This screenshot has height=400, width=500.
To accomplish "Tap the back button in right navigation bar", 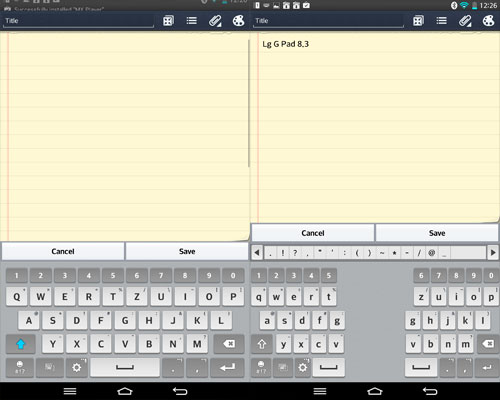I will pyautogui.click(x=430, y=391).
